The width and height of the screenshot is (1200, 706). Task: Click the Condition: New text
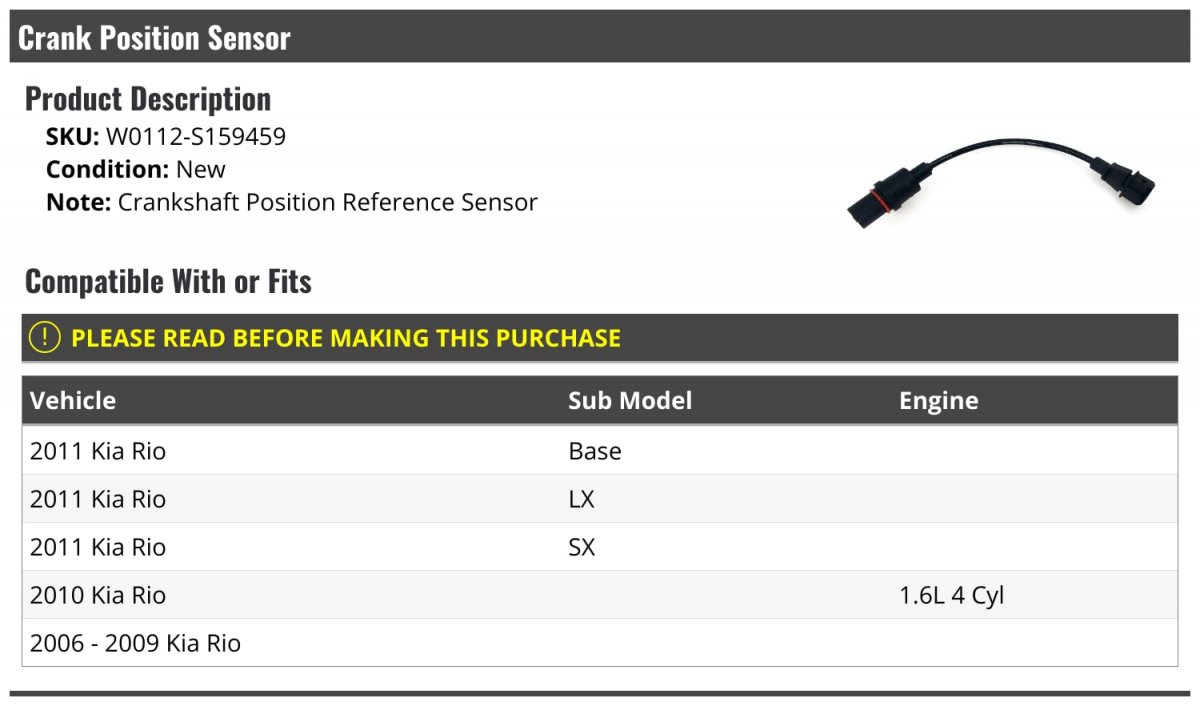[136, 170]
